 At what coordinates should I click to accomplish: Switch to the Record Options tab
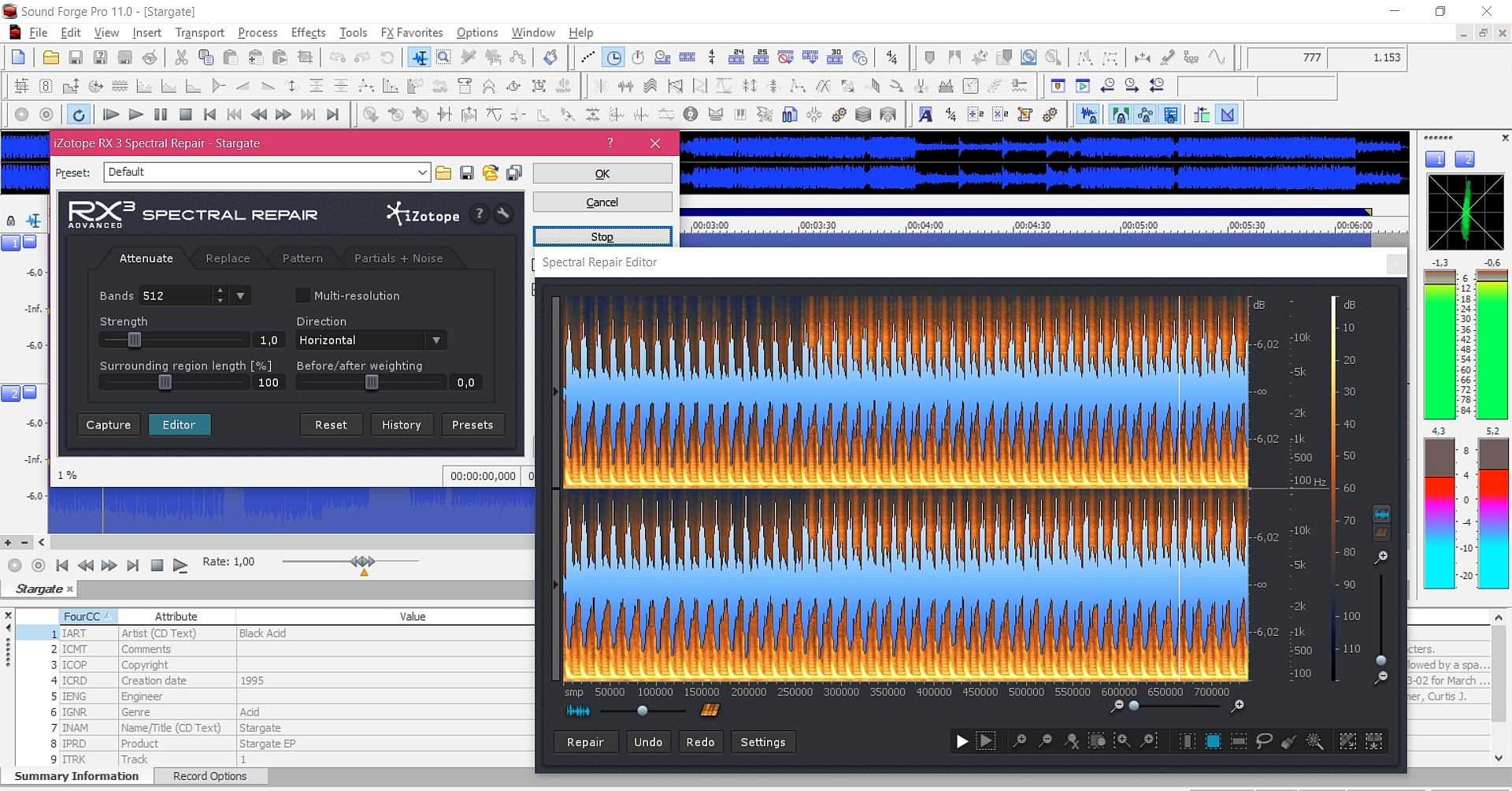tap(209, 776)
